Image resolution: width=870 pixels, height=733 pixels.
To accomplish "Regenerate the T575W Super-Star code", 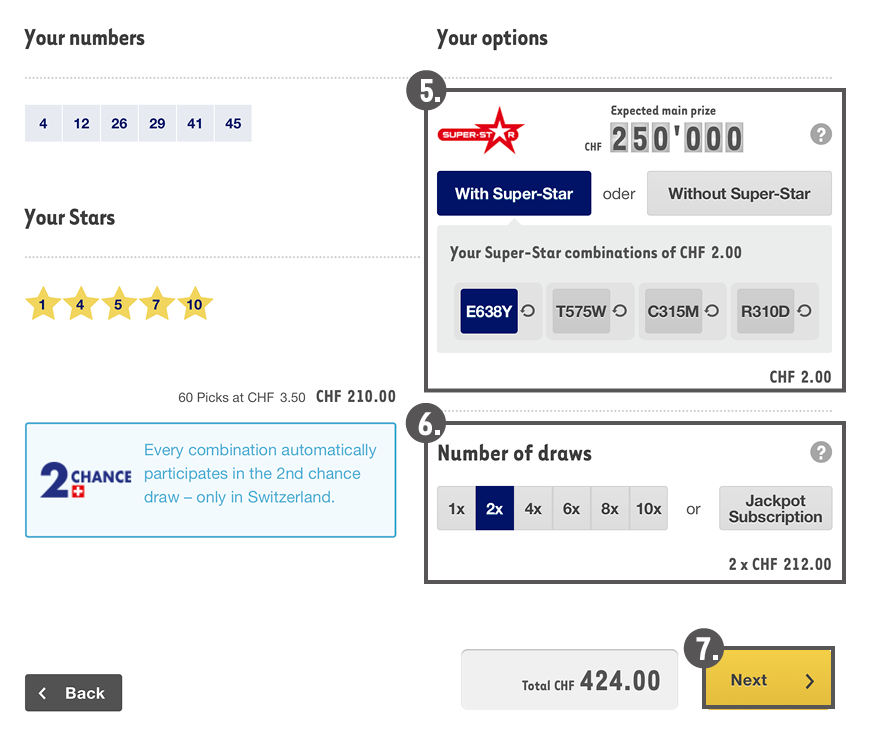I will tap(620, 311).
